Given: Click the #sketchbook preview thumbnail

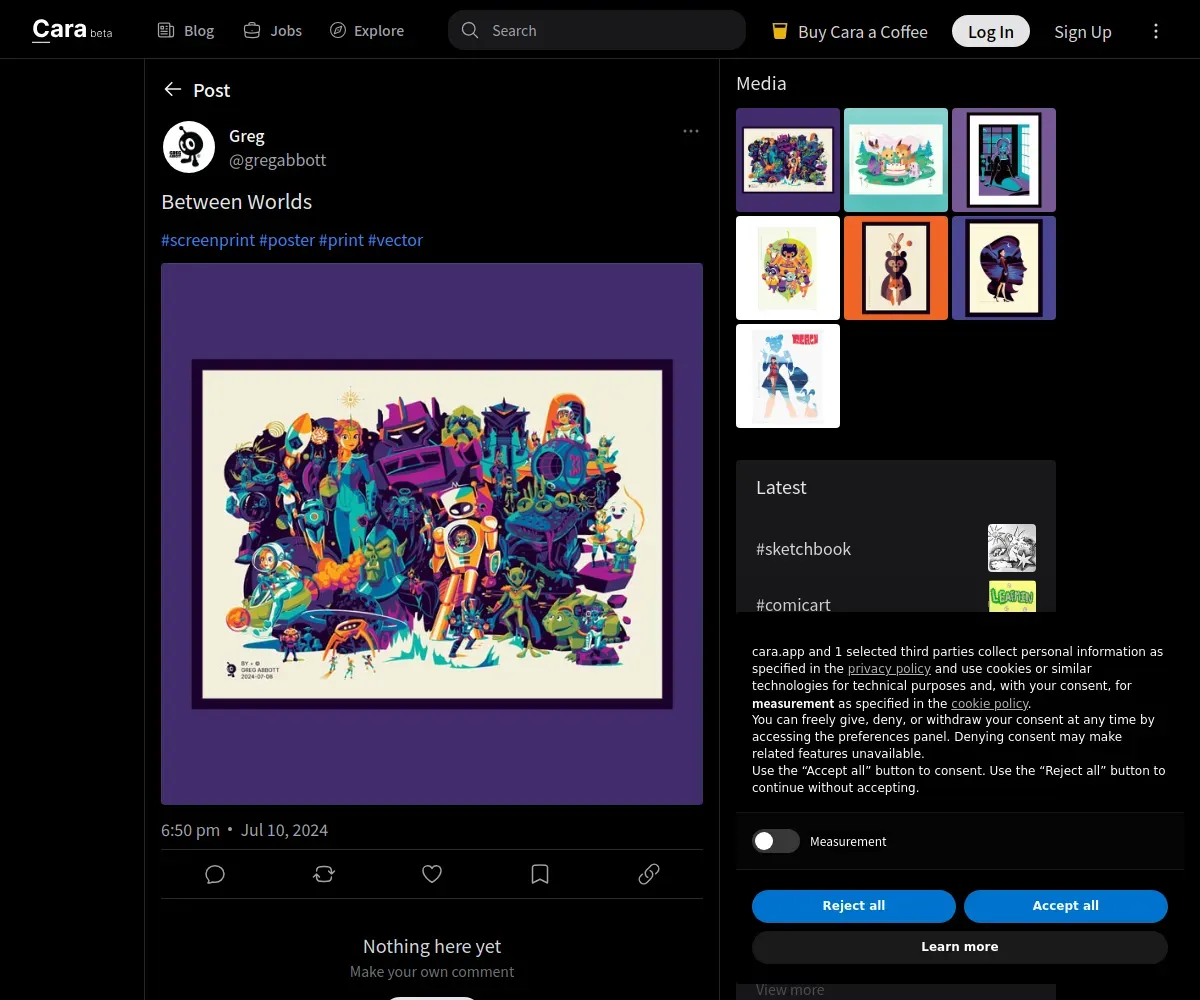Looking at the screenshot, I should (1012, 548).
